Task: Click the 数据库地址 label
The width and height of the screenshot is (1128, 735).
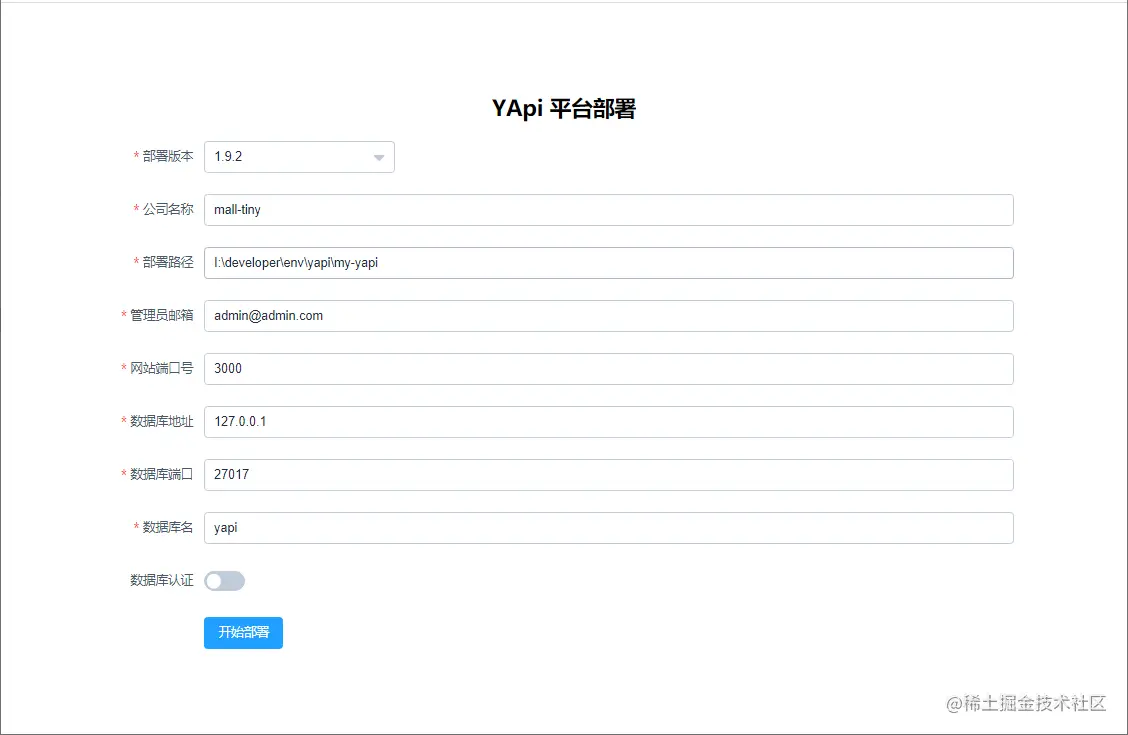Action: click(161, 421)
